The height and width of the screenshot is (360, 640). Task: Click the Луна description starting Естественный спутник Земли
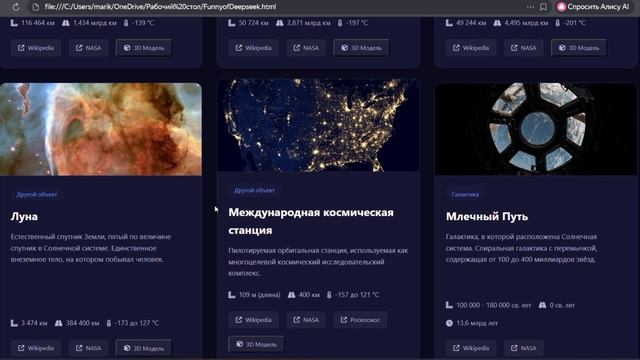click(x=91, y=248)
